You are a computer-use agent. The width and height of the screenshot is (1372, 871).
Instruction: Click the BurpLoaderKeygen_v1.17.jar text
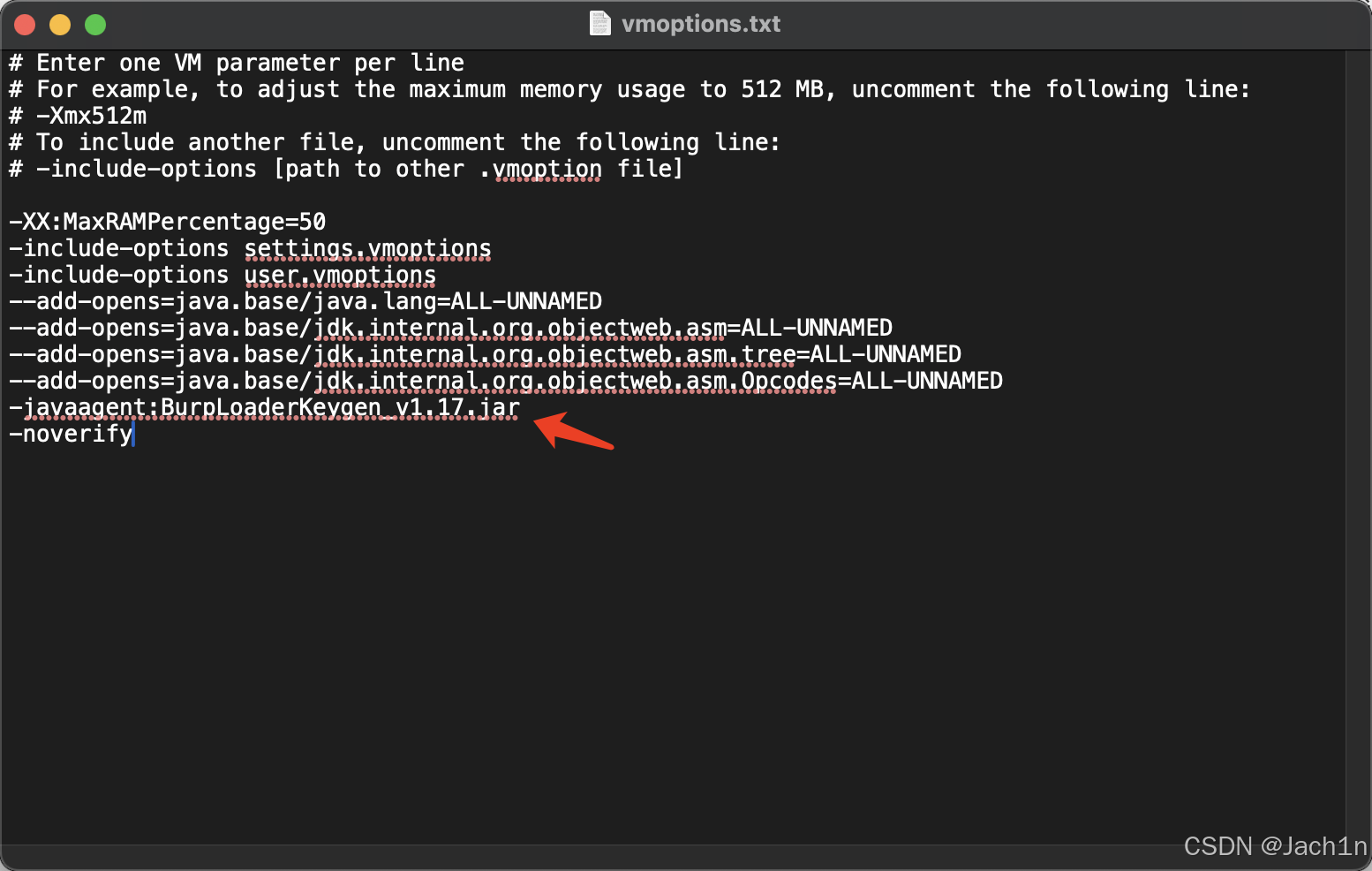click(x=340, y=407)
